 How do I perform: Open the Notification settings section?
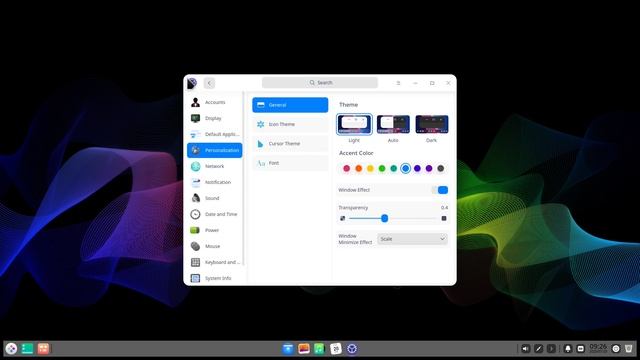[215, 182]
